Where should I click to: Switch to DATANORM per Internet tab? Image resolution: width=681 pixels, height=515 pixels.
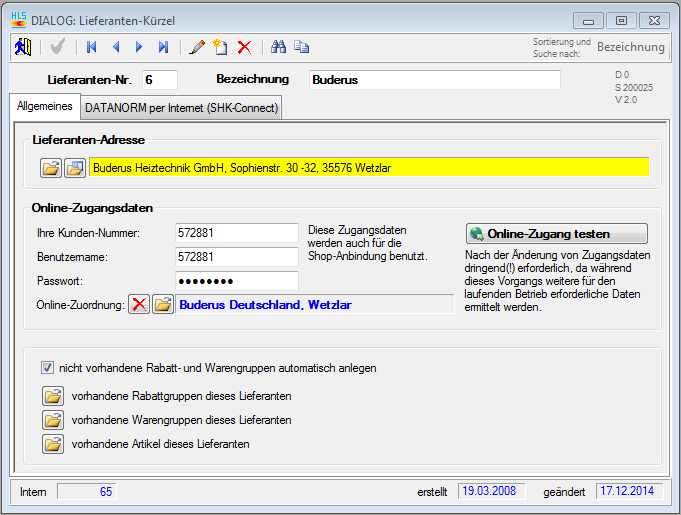(182, 107)
